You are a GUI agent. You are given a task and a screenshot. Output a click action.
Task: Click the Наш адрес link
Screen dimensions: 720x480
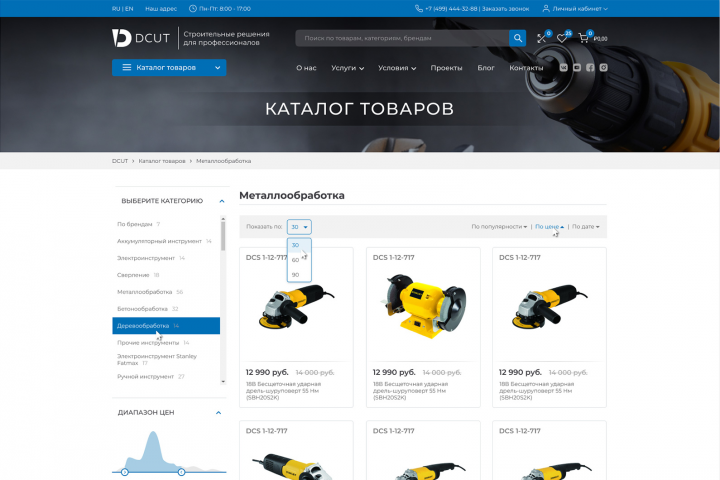[x=161, y=9]
